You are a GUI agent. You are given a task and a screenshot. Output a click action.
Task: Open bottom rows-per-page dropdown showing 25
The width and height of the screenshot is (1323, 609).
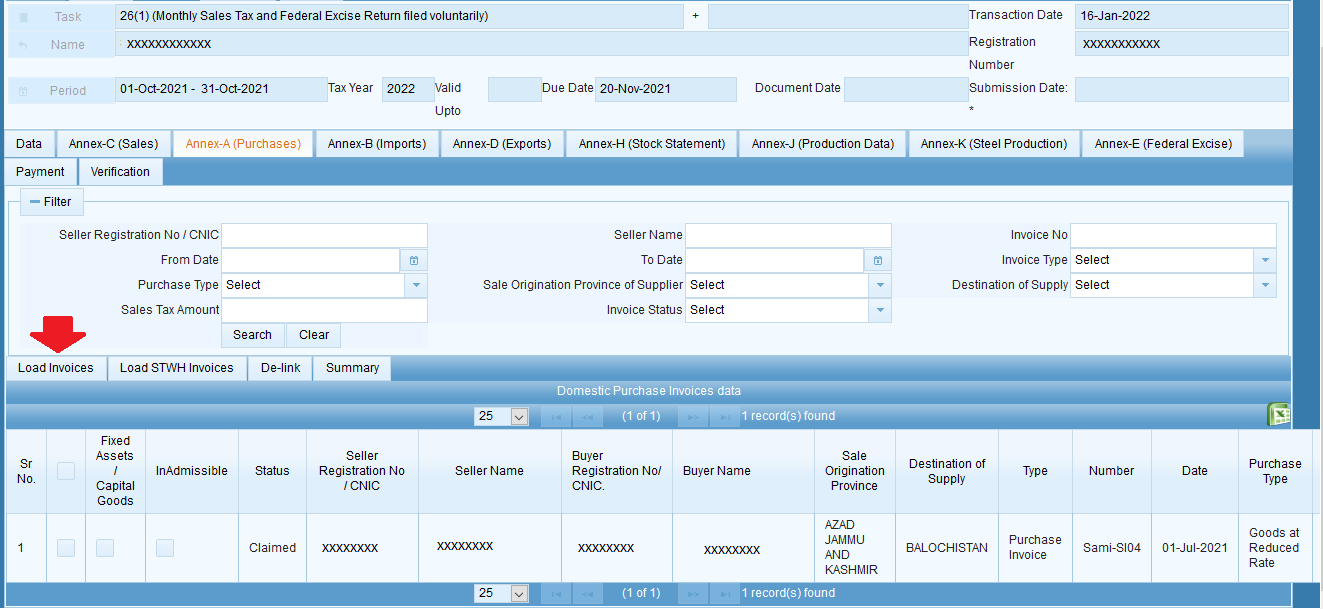tap(501, 594)
